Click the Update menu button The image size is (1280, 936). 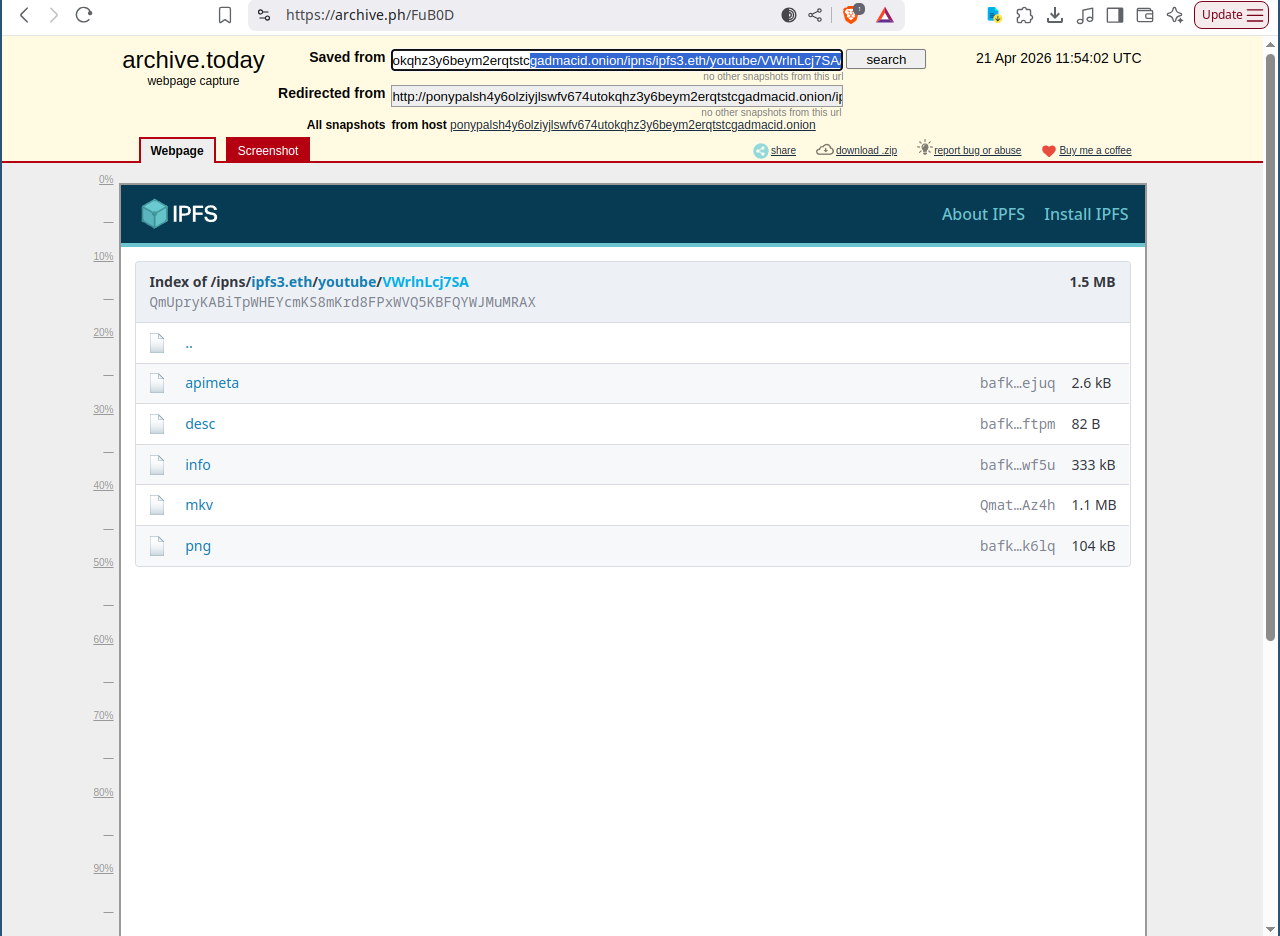coord(1231,15)
